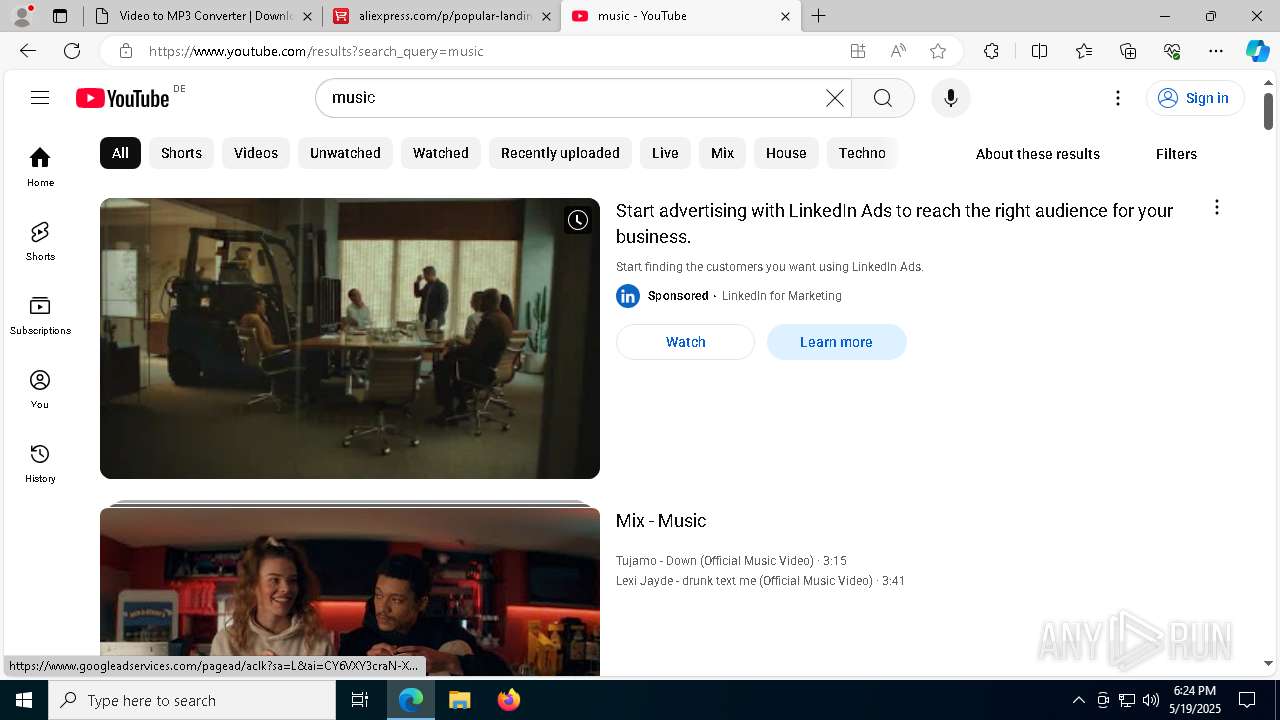Click the LinkedIn for Marketing link
The image size is (1280, 720).
coord(781,296)
